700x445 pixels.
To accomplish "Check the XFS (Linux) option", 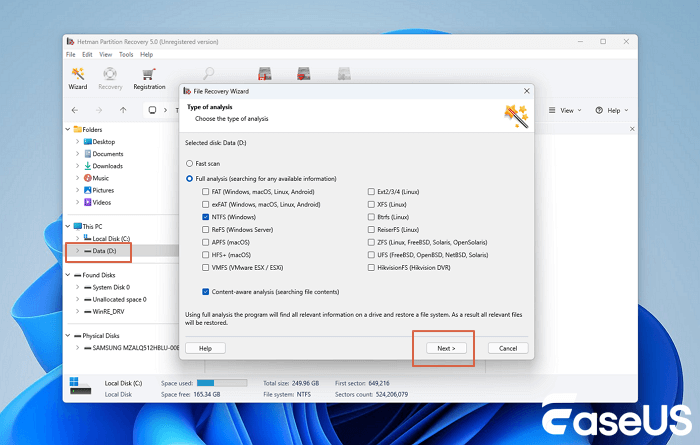I will [x=371, y=204].
